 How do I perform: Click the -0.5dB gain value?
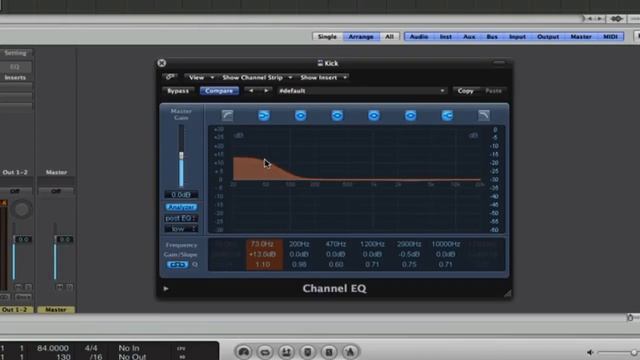coord(409,254)
